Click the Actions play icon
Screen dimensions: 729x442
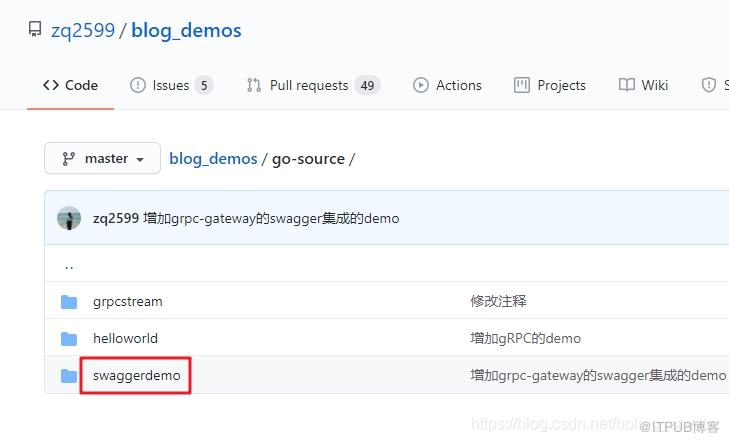point(421,85)
